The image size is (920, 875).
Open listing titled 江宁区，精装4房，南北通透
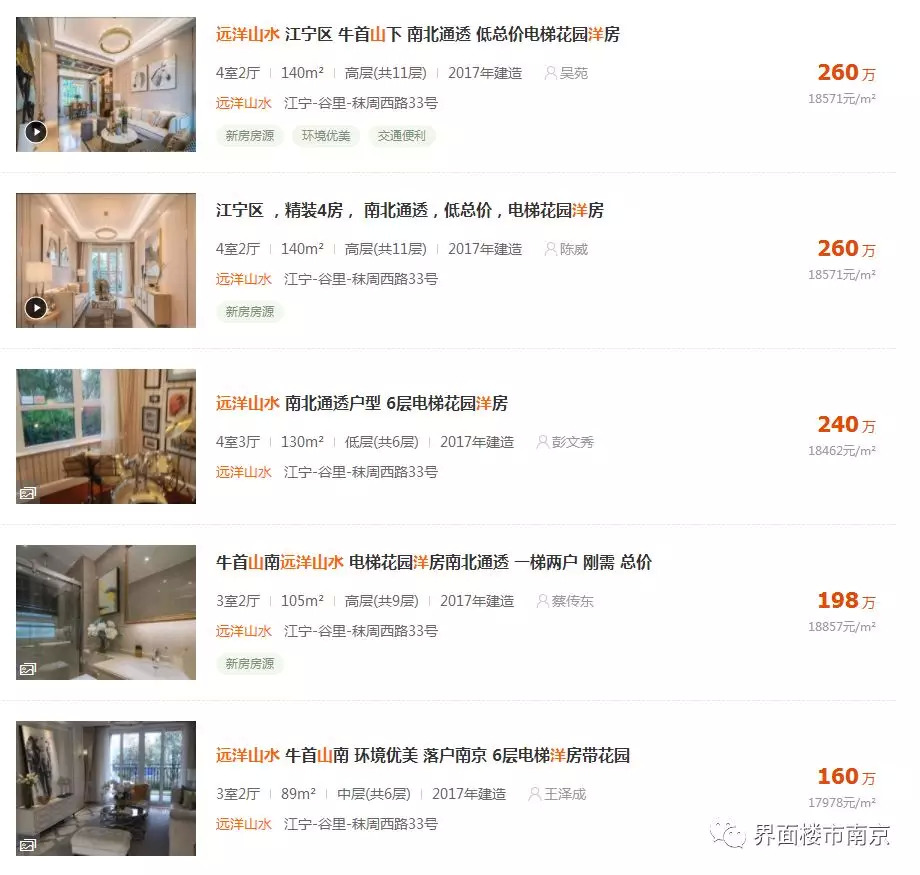(x=410, y=210)
